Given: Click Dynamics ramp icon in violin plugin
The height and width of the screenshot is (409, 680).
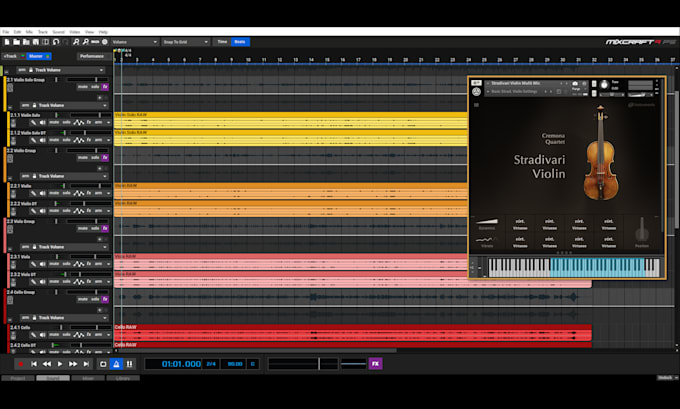Looking at the screenshot, I should click(x=487, y=221).
